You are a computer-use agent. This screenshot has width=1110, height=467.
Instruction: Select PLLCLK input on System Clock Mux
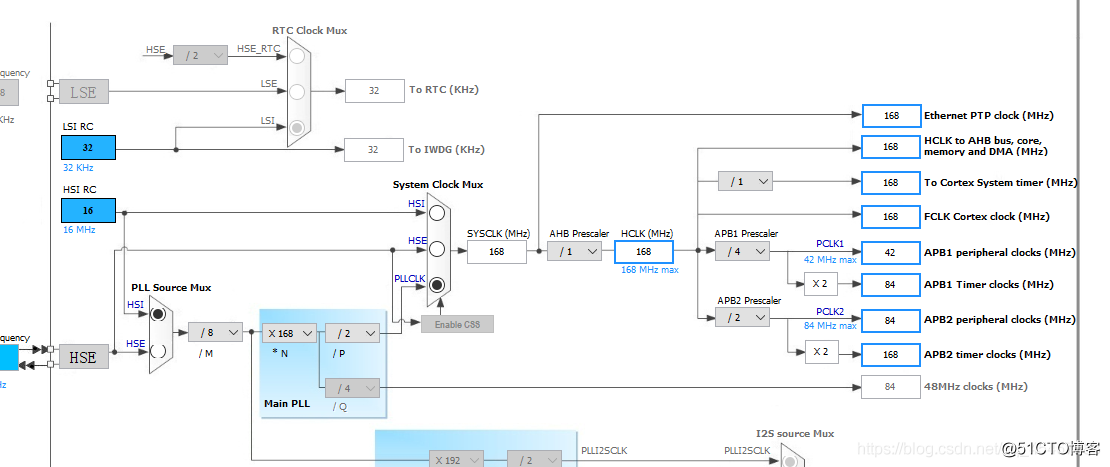click(x=436, y=285)
